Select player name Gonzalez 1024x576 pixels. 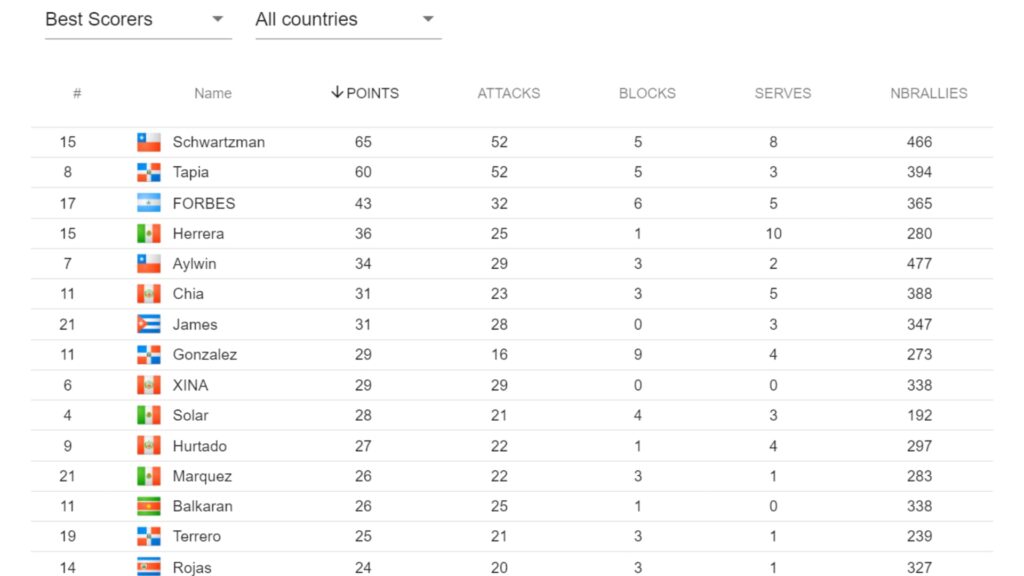(x=205, y=354)
